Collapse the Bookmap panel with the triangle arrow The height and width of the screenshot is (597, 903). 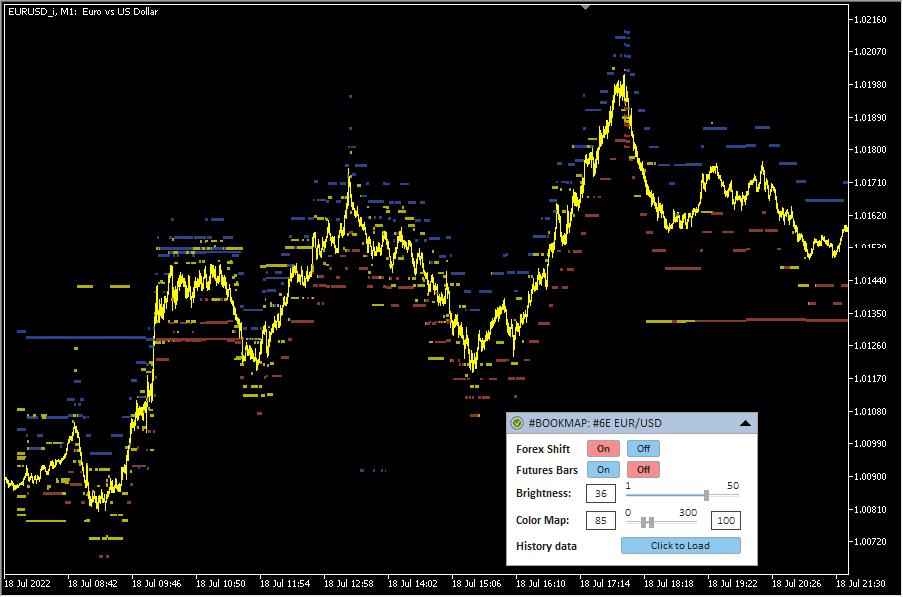(745, 423)
